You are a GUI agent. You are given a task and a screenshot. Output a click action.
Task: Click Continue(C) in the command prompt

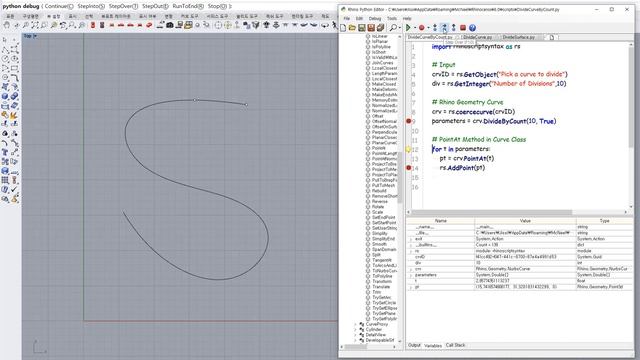59,6
